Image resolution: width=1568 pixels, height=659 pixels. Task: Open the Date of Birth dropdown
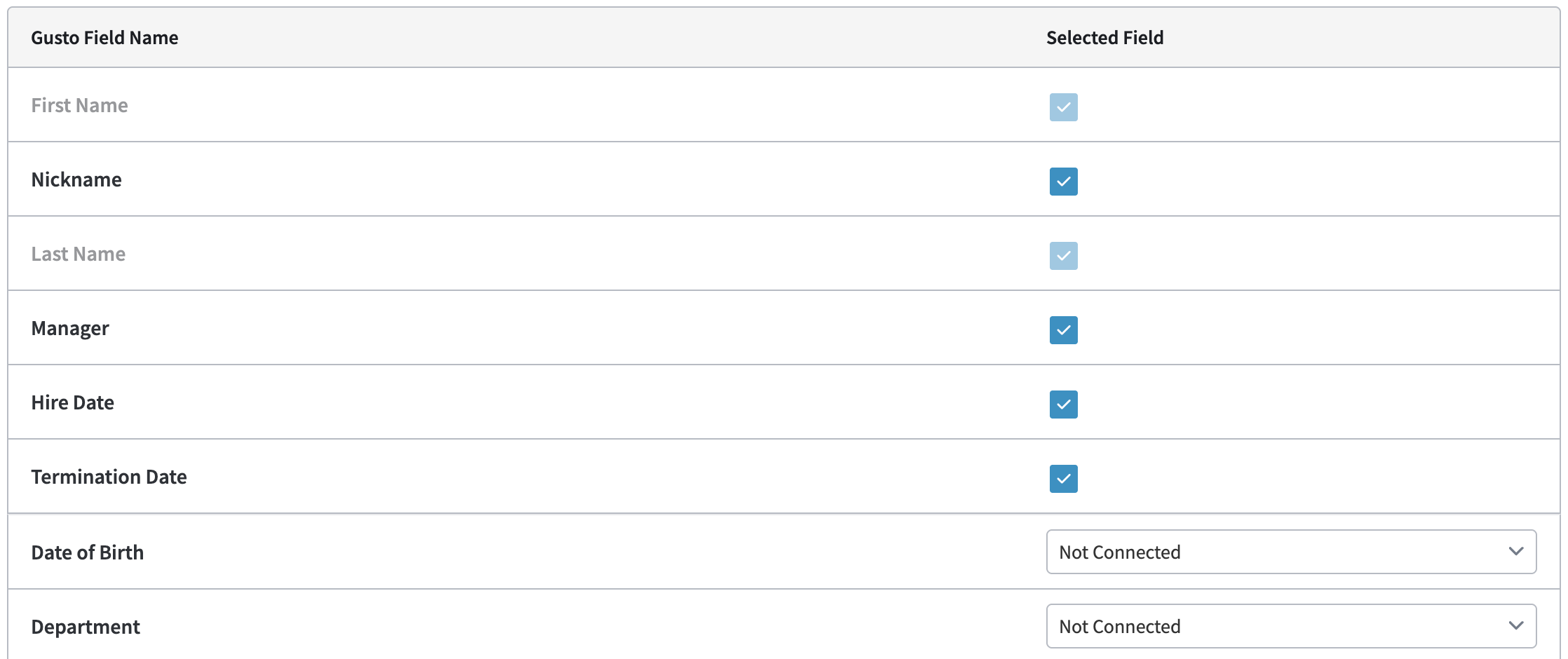click(1290, 552)
